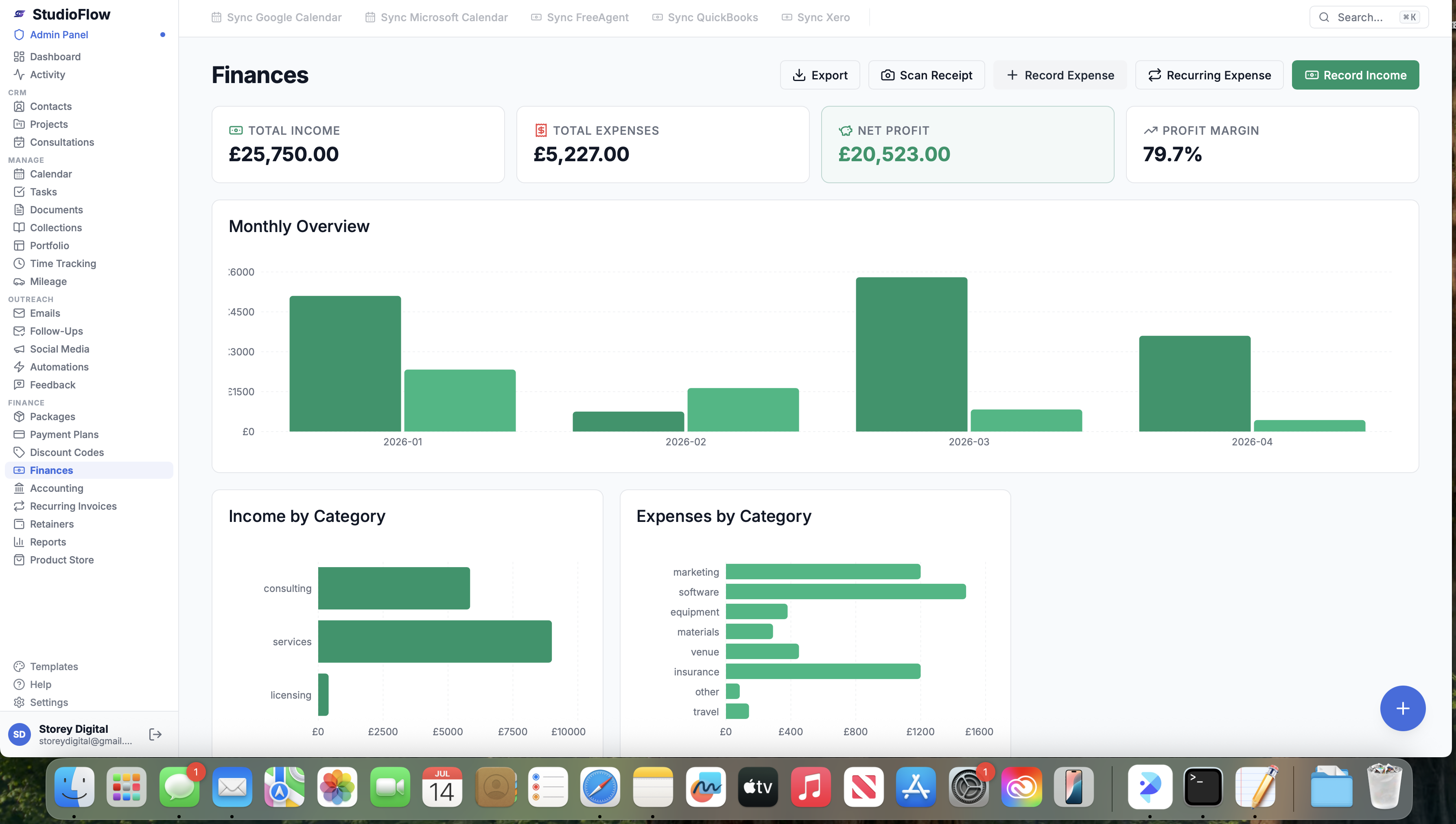Click the Export button

[x=820, y=75]
